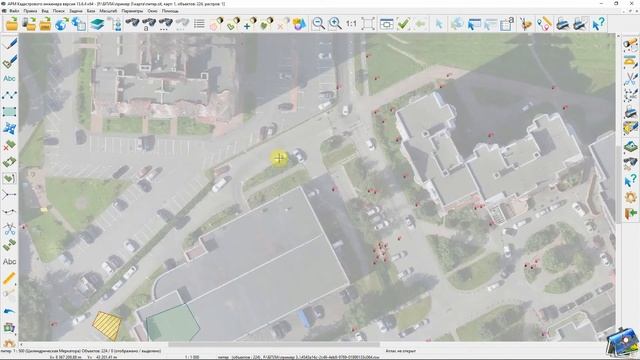Select the polyline node tool in left panel
The image size is (640, 360).
coord(9,95)
